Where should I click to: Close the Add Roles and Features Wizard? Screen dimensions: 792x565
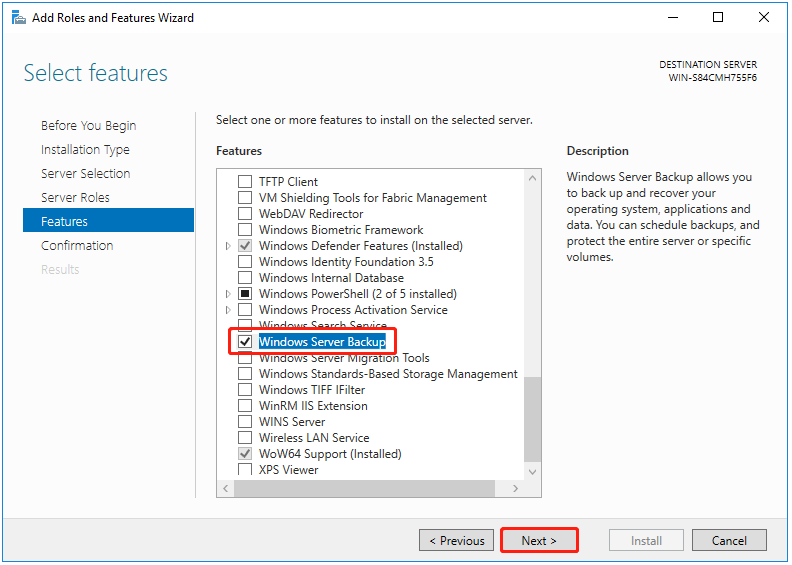(764, 17)
